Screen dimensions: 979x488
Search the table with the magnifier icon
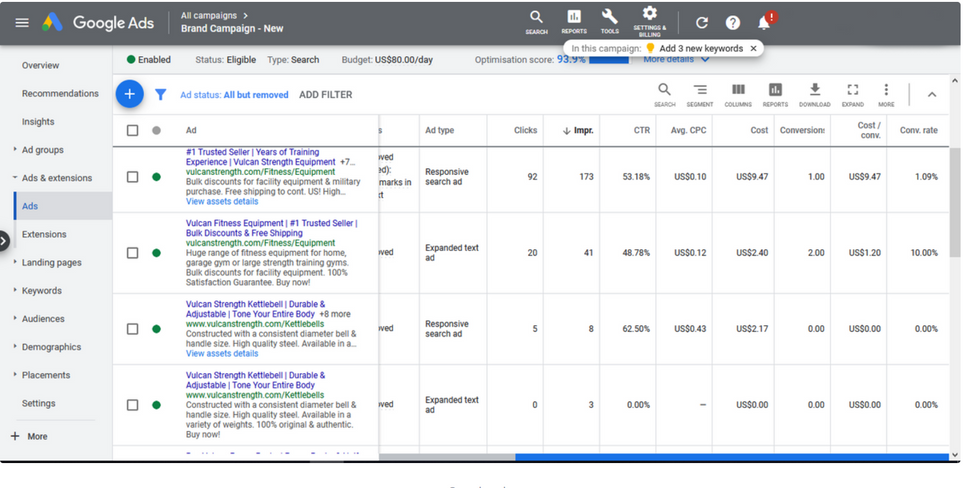point(664,95)
